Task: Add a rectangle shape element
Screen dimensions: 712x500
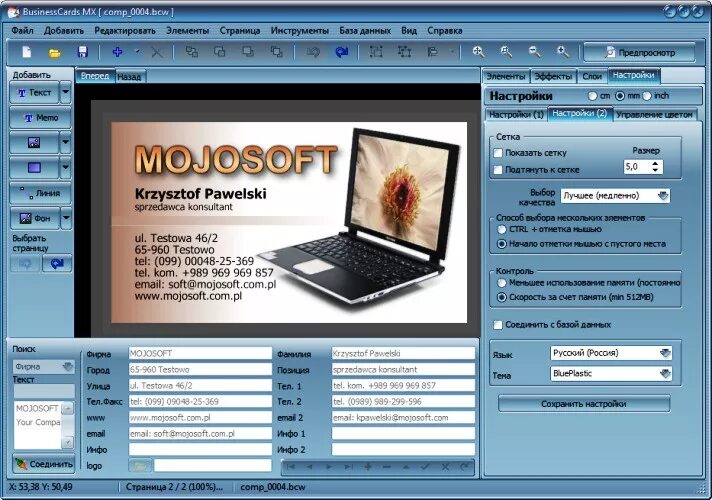Action: (35, 168)
